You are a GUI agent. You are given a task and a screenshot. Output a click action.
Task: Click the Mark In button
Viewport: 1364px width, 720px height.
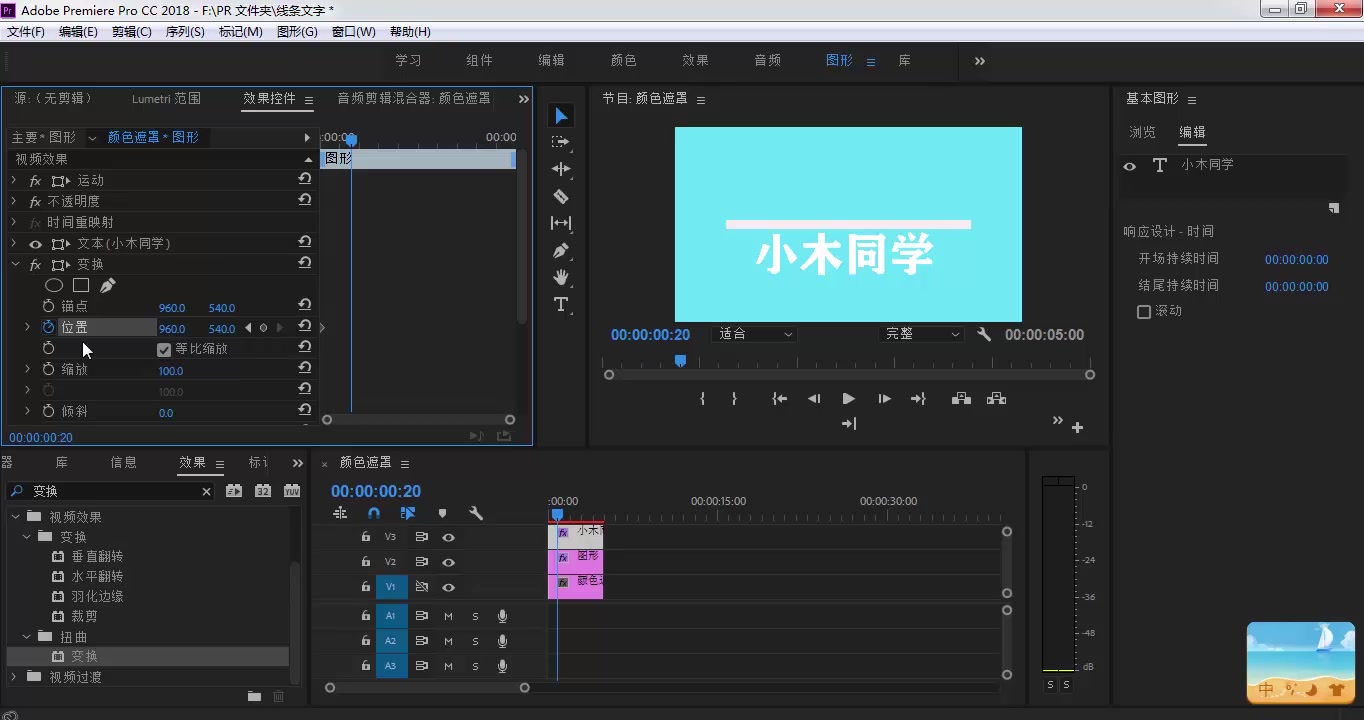[702, 398]
